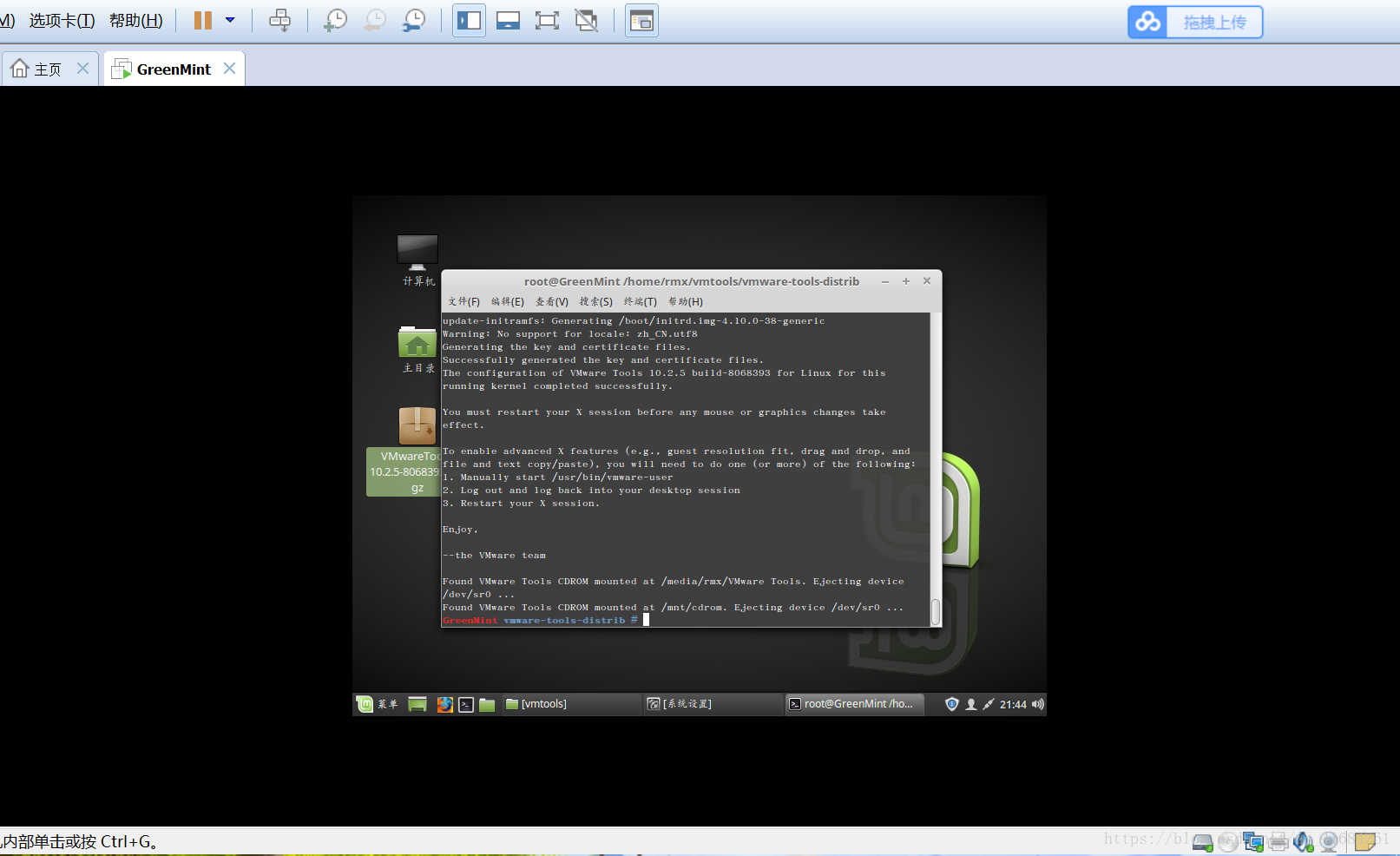The image size is (1400, 856).
Task: Click the hard disk device status icon
Action: point(1202,841)
